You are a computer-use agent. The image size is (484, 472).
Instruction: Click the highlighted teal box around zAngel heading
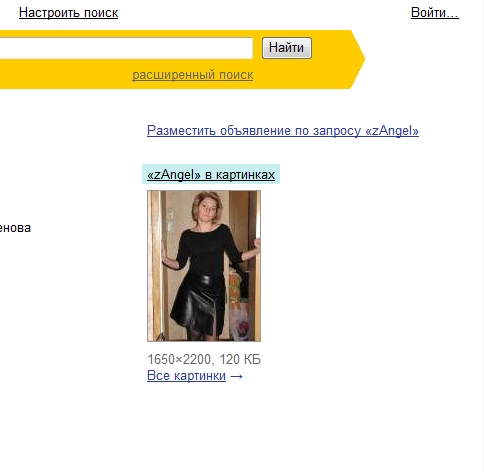211,174
